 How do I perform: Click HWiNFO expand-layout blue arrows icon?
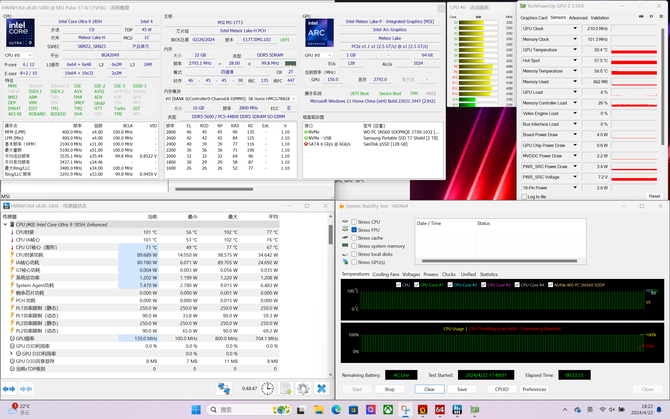coord(9,389)
